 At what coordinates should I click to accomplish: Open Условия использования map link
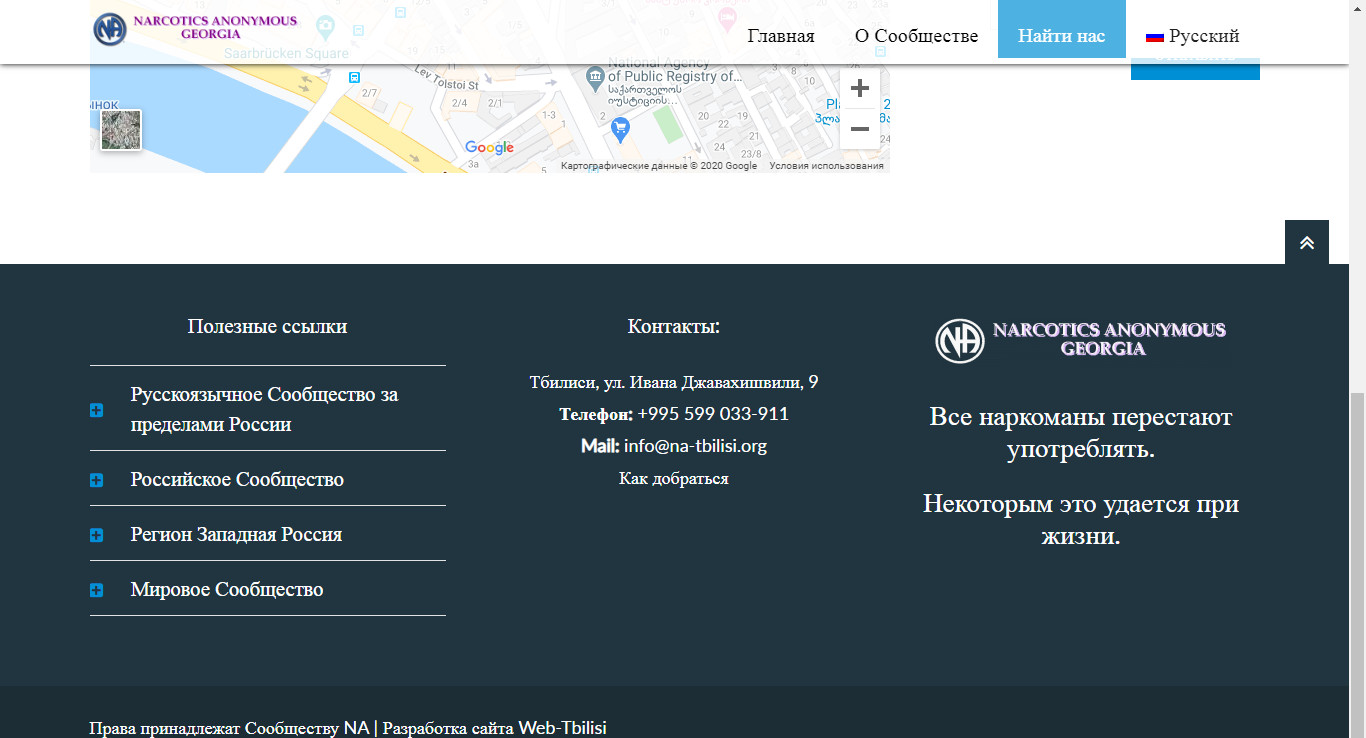coord(826,166)
